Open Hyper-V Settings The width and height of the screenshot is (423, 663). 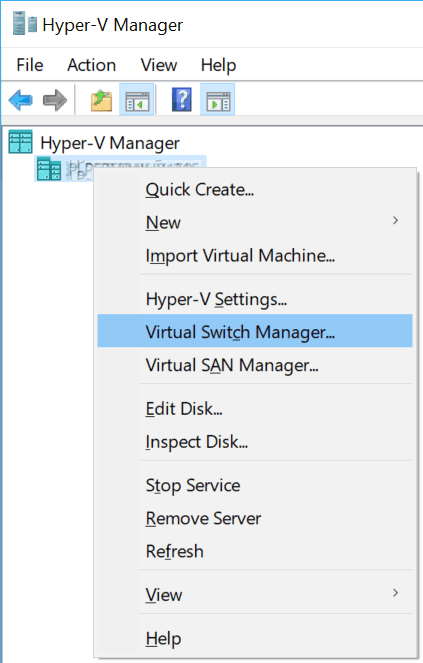click(x=255, y=299)
